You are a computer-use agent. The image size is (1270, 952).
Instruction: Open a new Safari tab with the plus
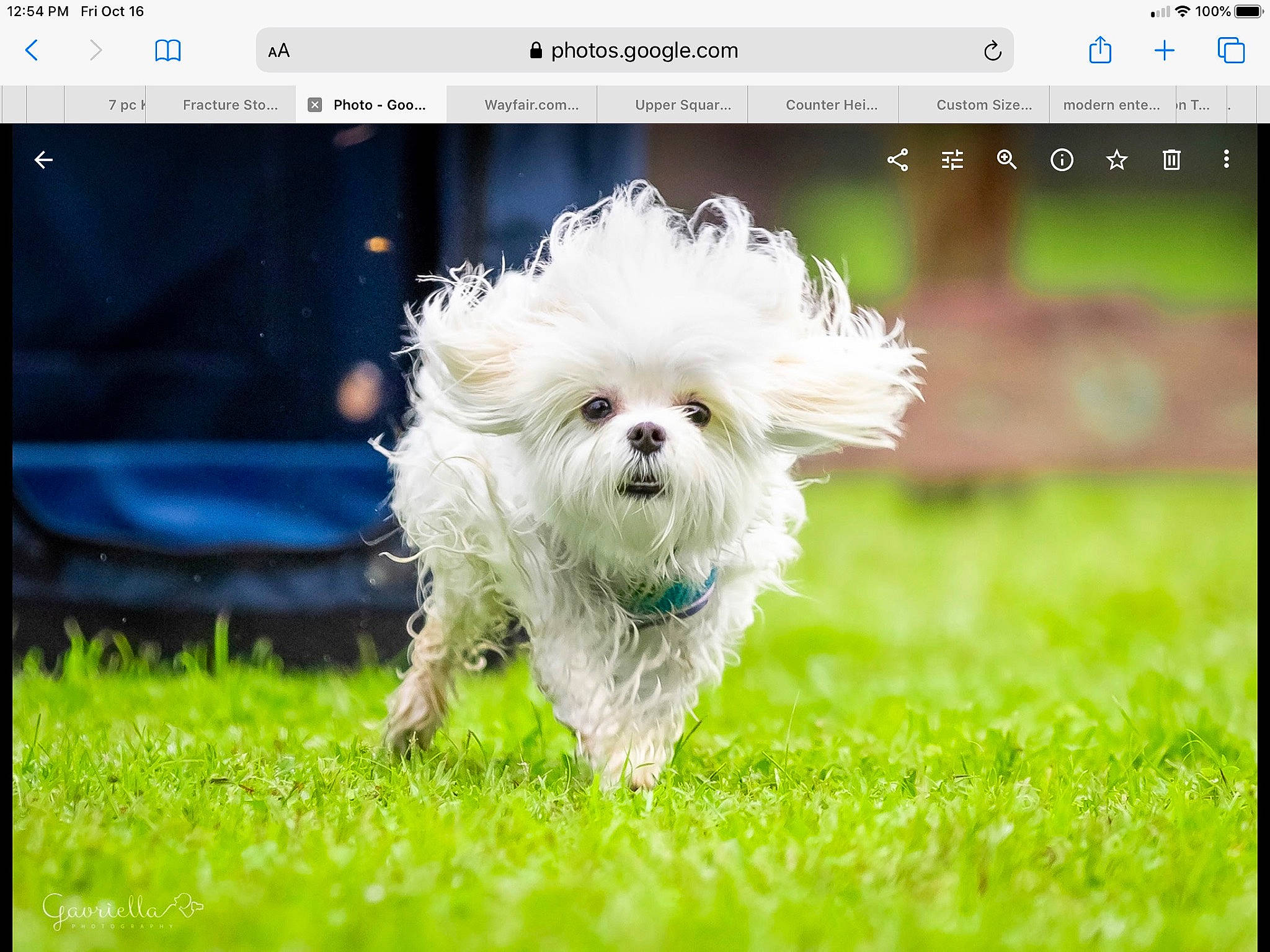pos(1165,51)
